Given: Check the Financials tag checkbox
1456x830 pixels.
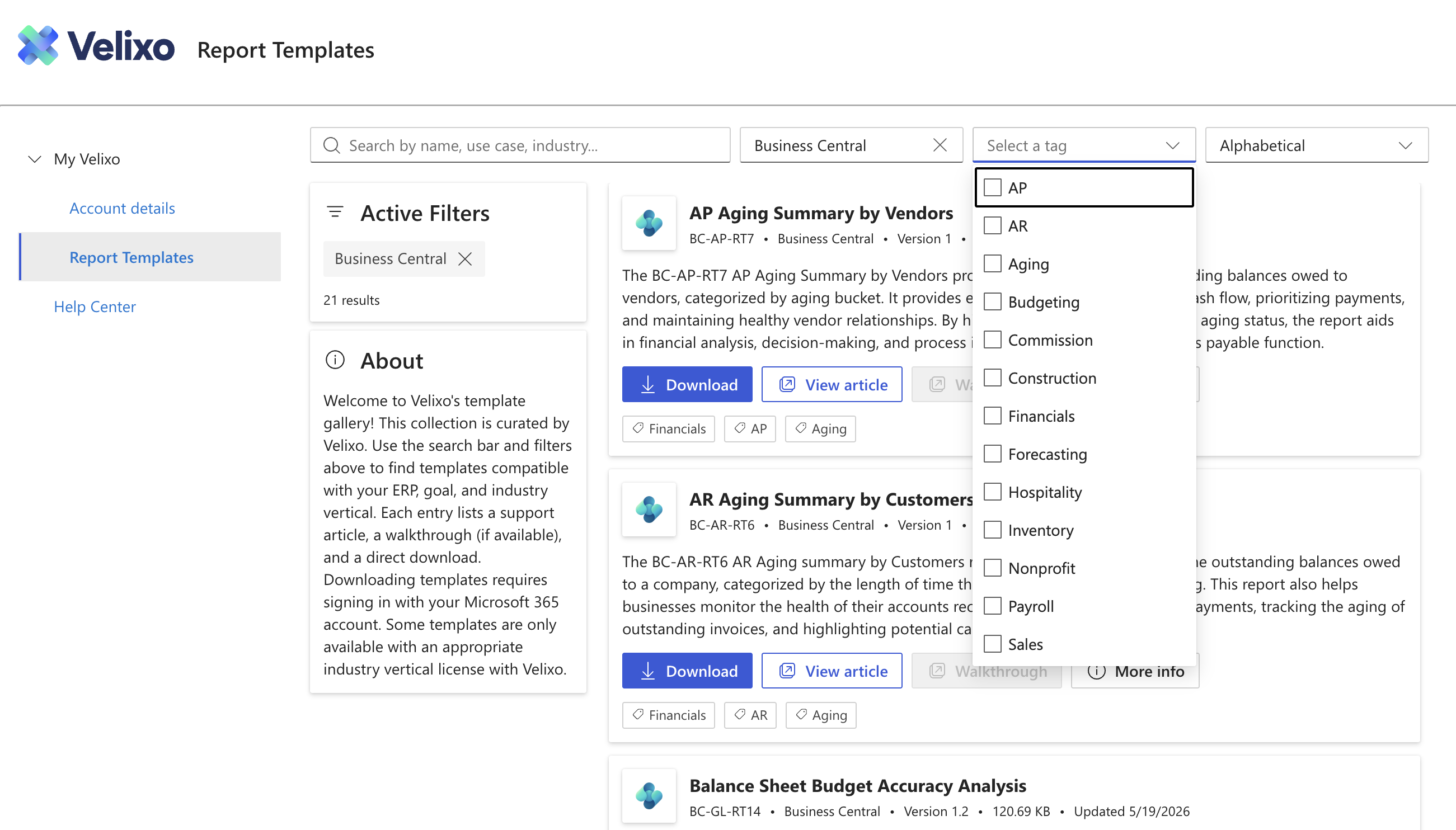Looking at the screenshot, I should pyautogui.click(x=992, y=416).
